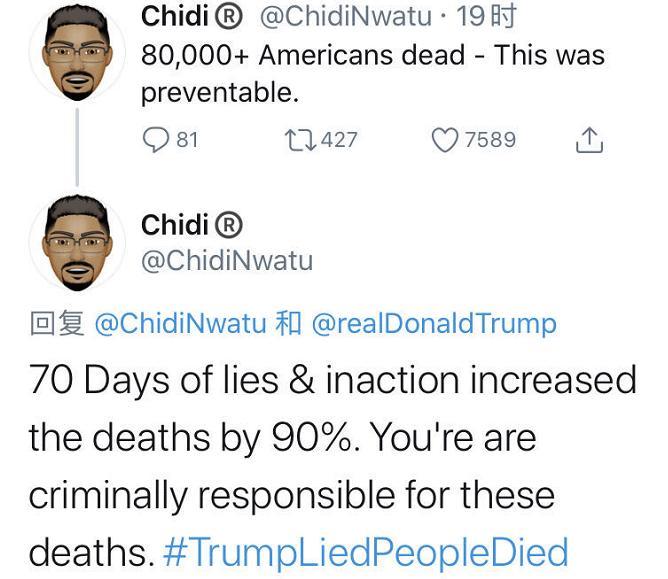This screenshot has height=579, width=668.
Task: Select the '70 Days of lies' tweet text
Action: [x=332, y=438]
